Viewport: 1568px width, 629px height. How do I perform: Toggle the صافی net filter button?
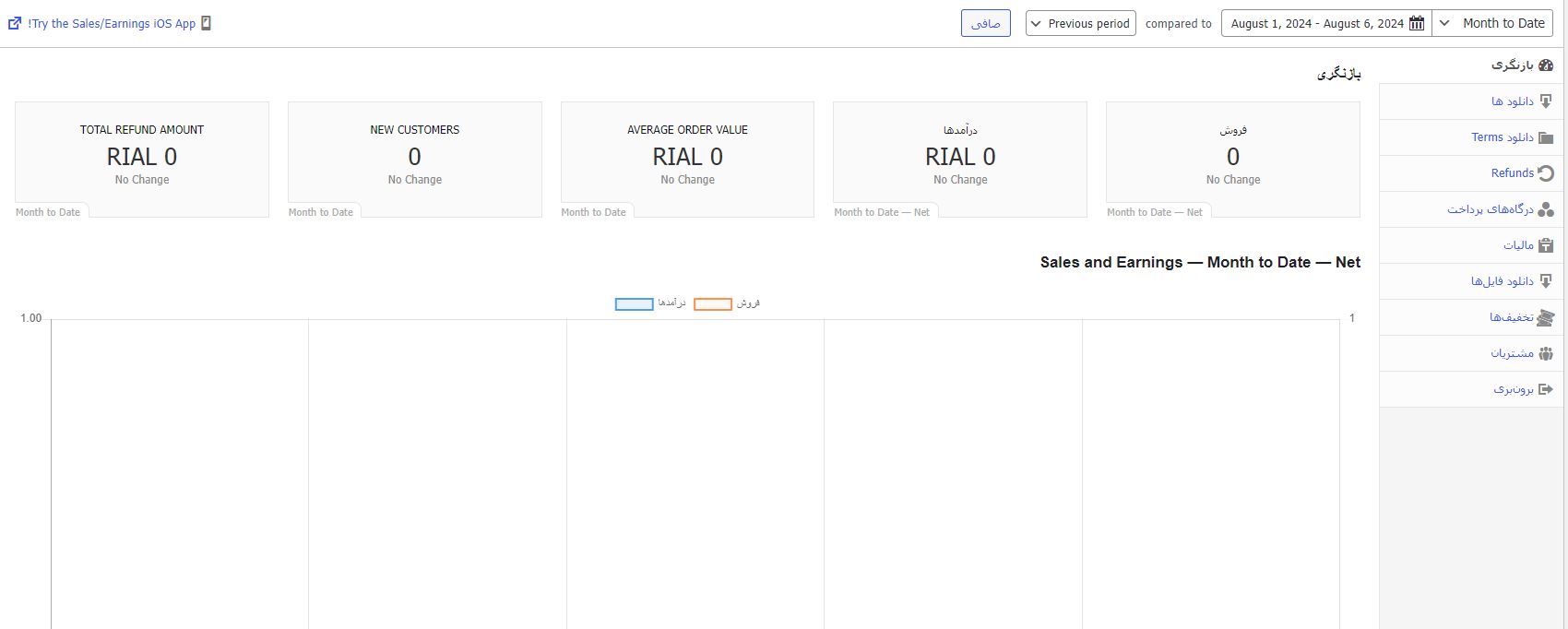pos(985,24)
